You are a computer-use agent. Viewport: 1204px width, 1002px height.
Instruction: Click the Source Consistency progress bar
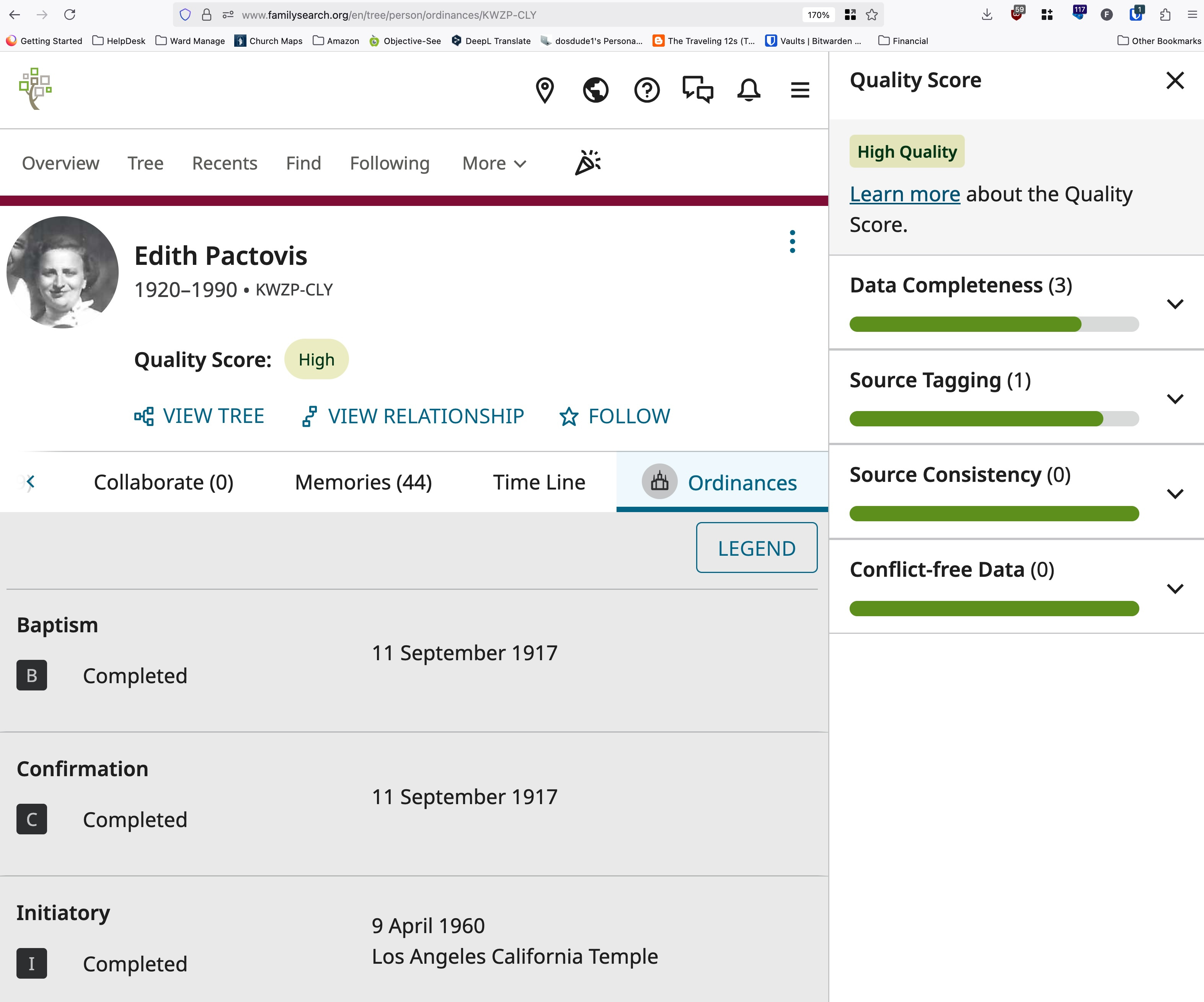(x=994, y=514)
